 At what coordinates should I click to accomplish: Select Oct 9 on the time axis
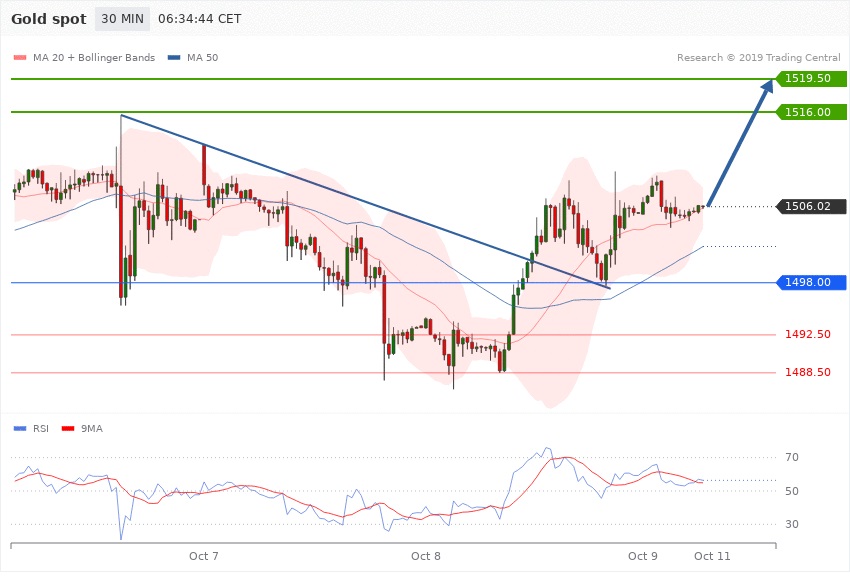click(642, 555)
